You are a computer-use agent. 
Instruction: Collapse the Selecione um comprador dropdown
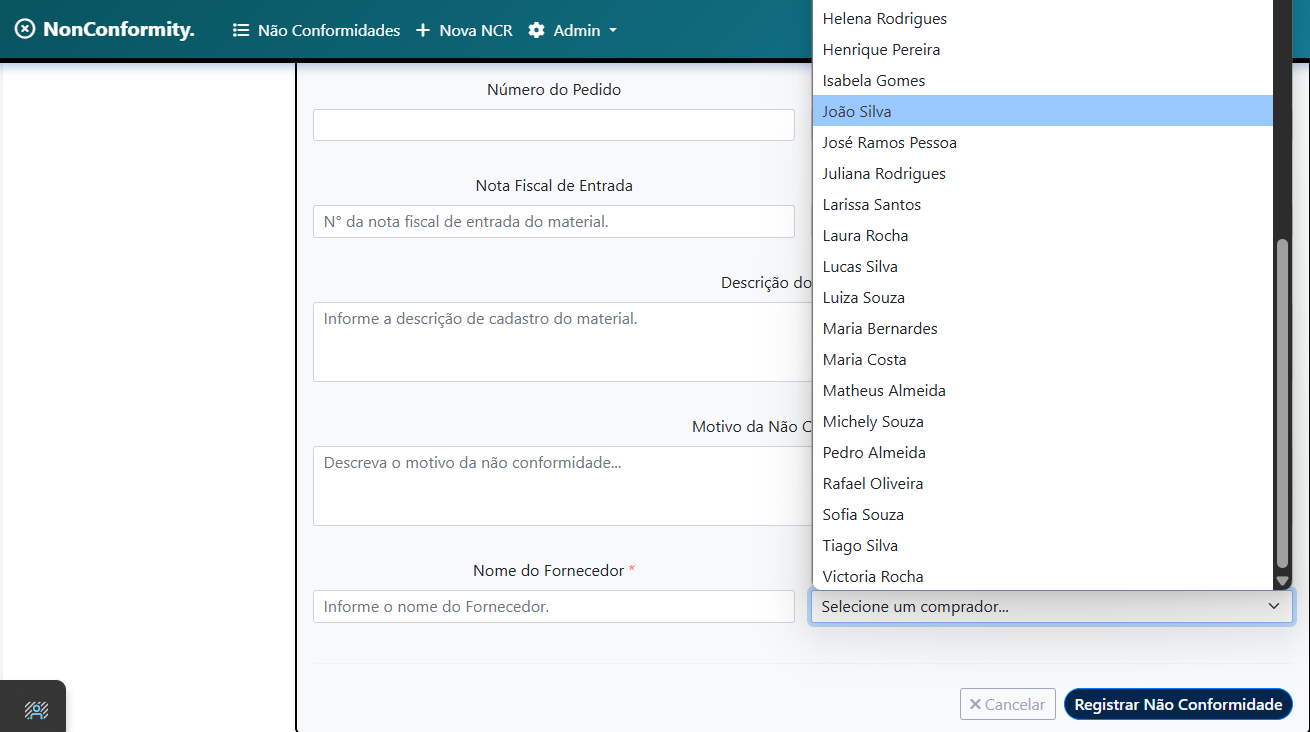coord(1273,606)
